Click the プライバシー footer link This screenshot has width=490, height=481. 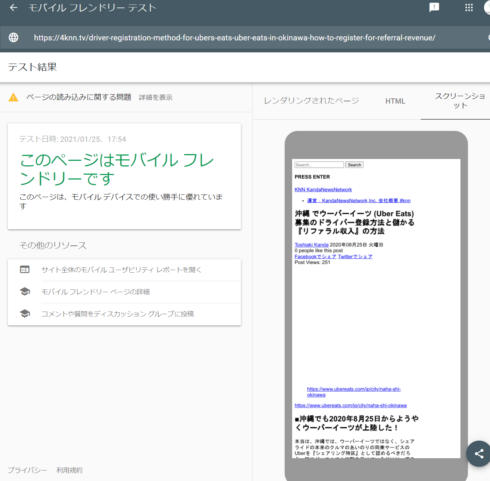coord(27,470)
